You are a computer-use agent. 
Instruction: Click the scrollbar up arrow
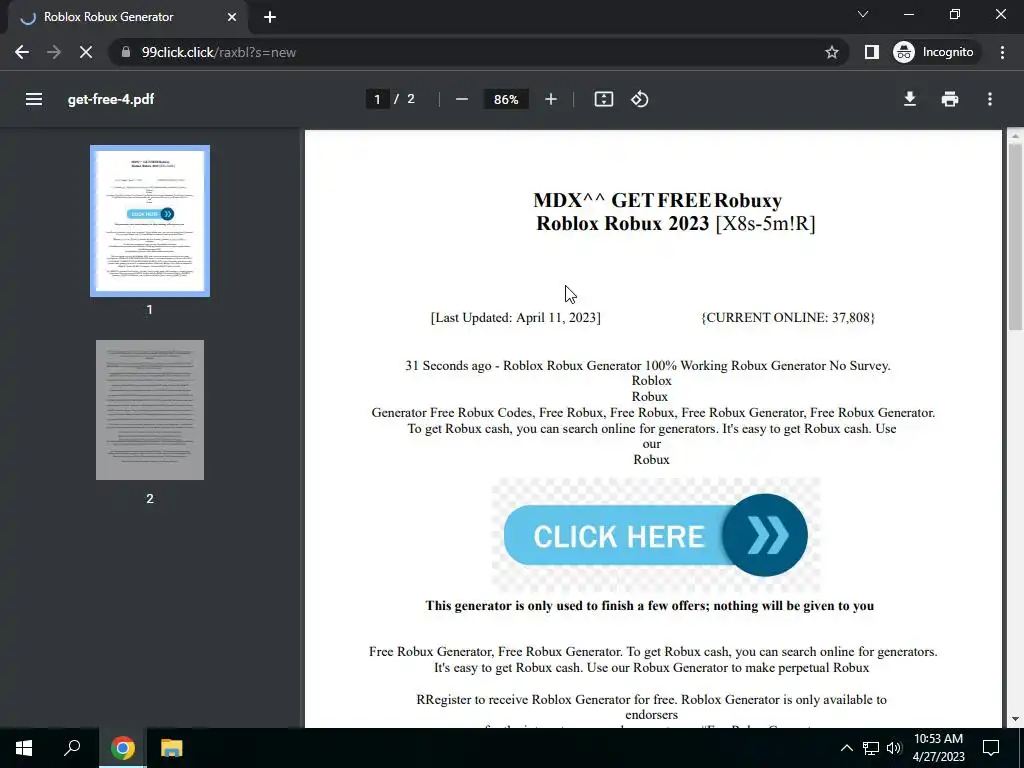(x=1014, y=136)
